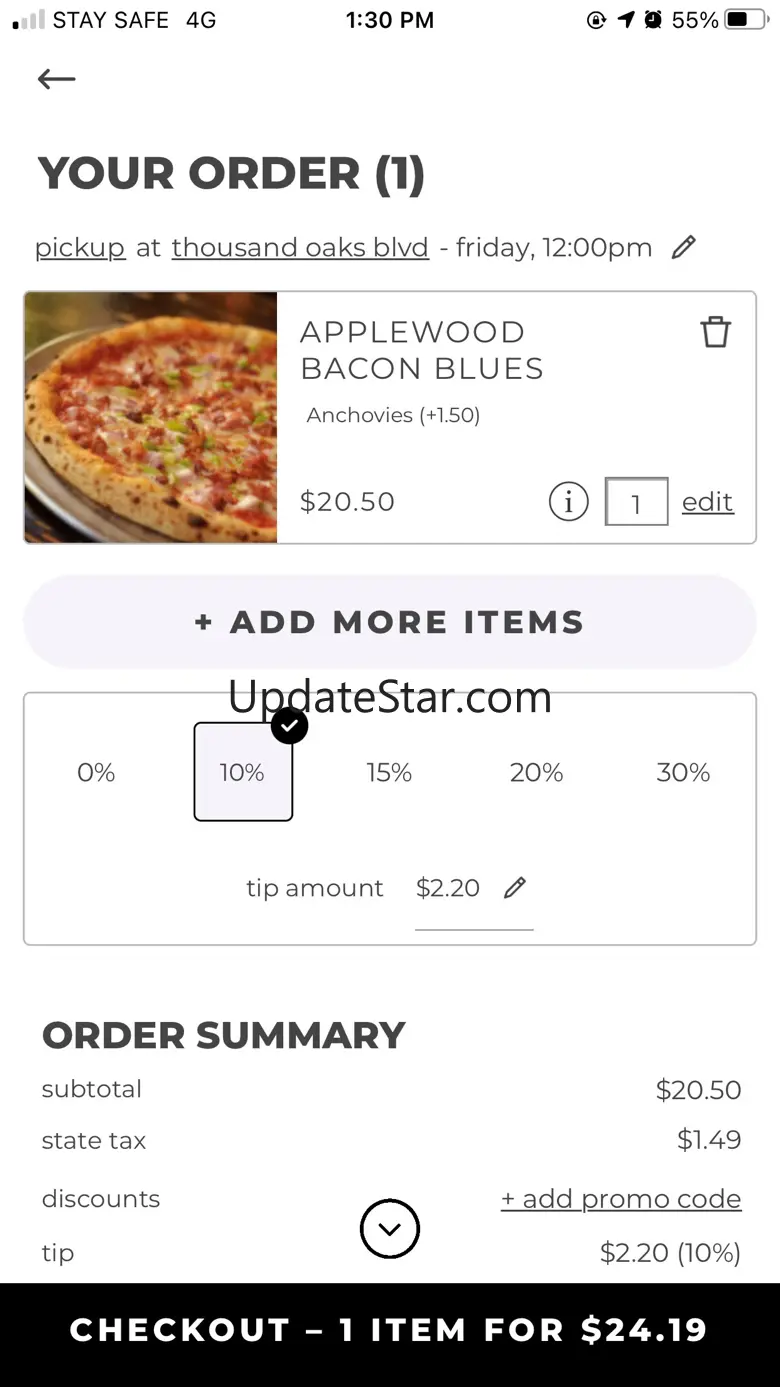
Task: Tap the pencil icon next to tip amount
Action: point(515,887)
